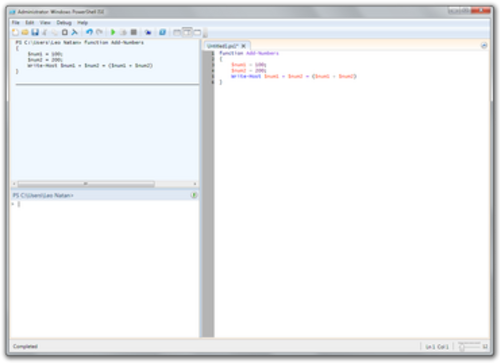Open the View menu
The width and height of the screenshot is (500, 363).
[45, 23]
